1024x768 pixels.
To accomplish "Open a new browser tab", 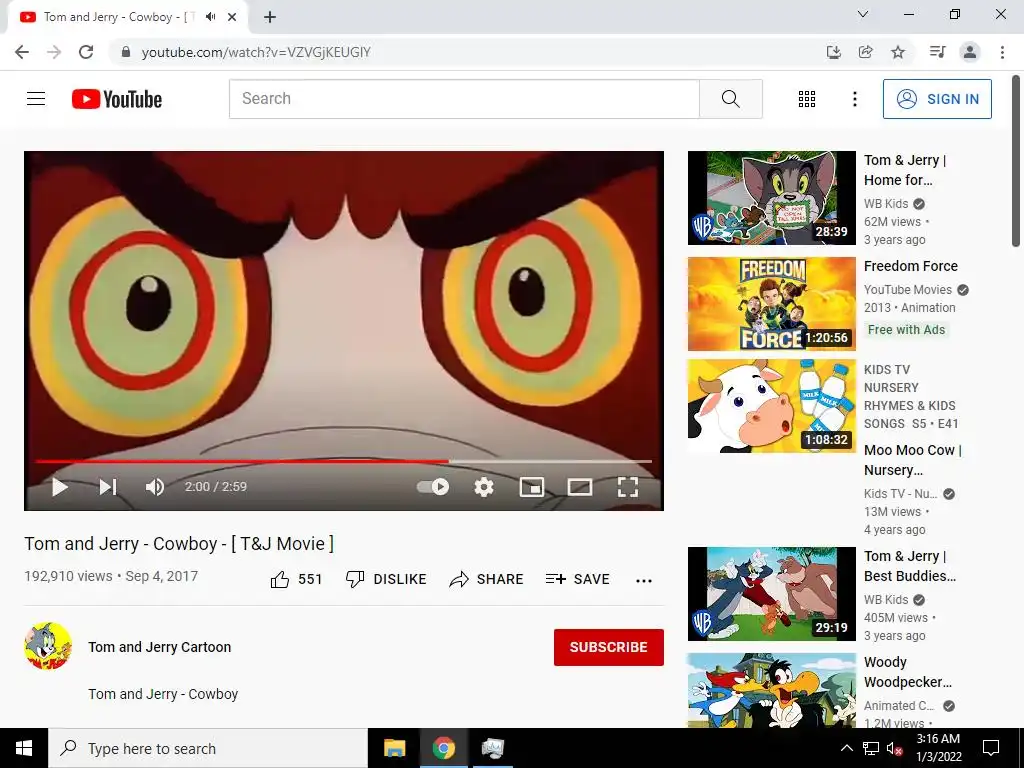I will [x=270, y=17].
